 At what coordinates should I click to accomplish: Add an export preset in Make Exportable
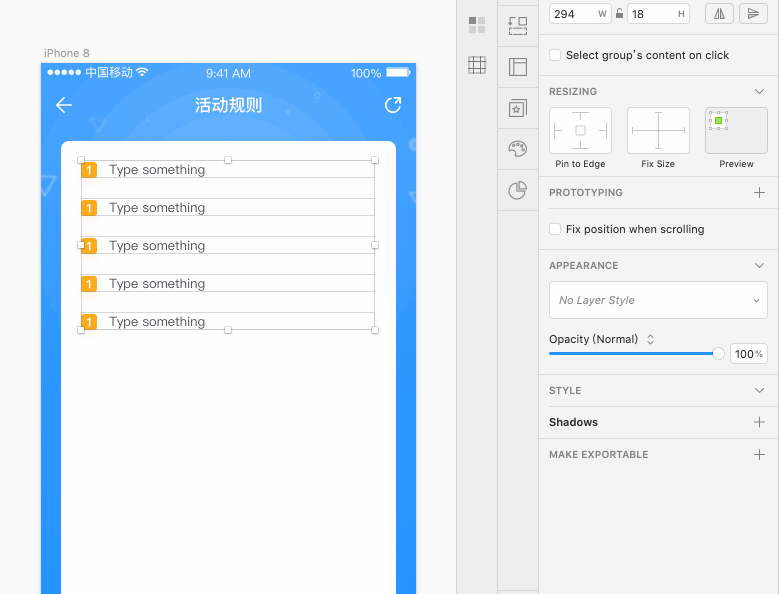coord(759,454)
